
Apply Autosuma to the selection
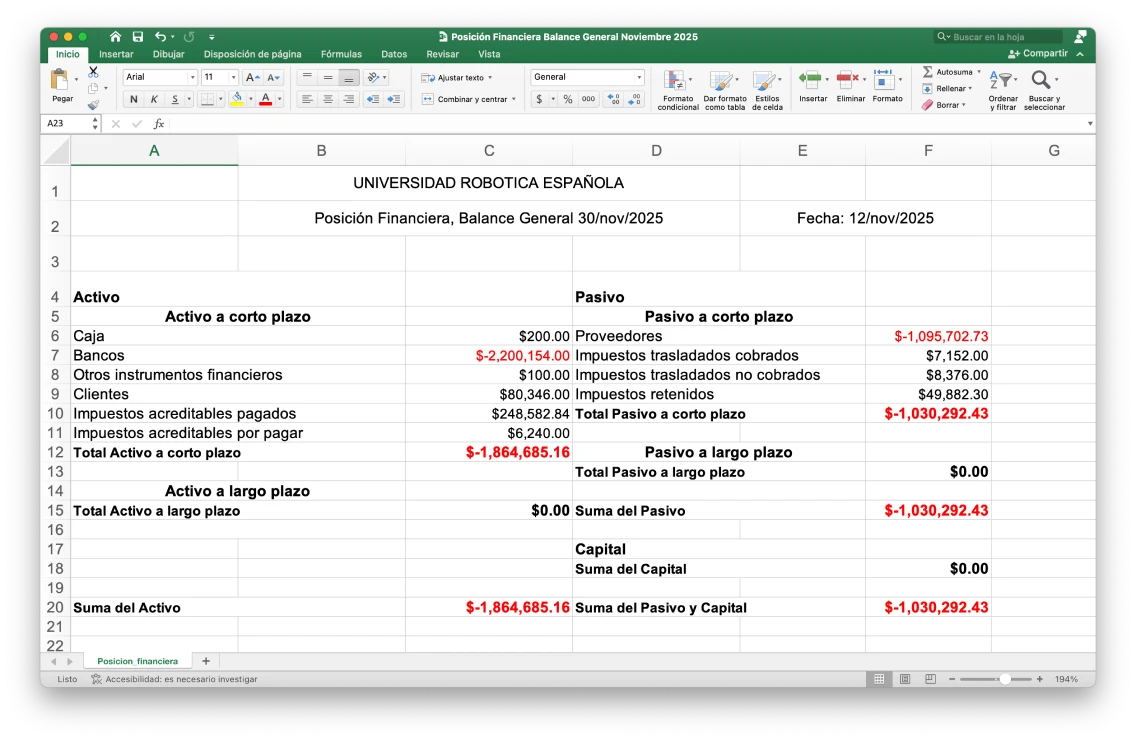pos(948,71)
